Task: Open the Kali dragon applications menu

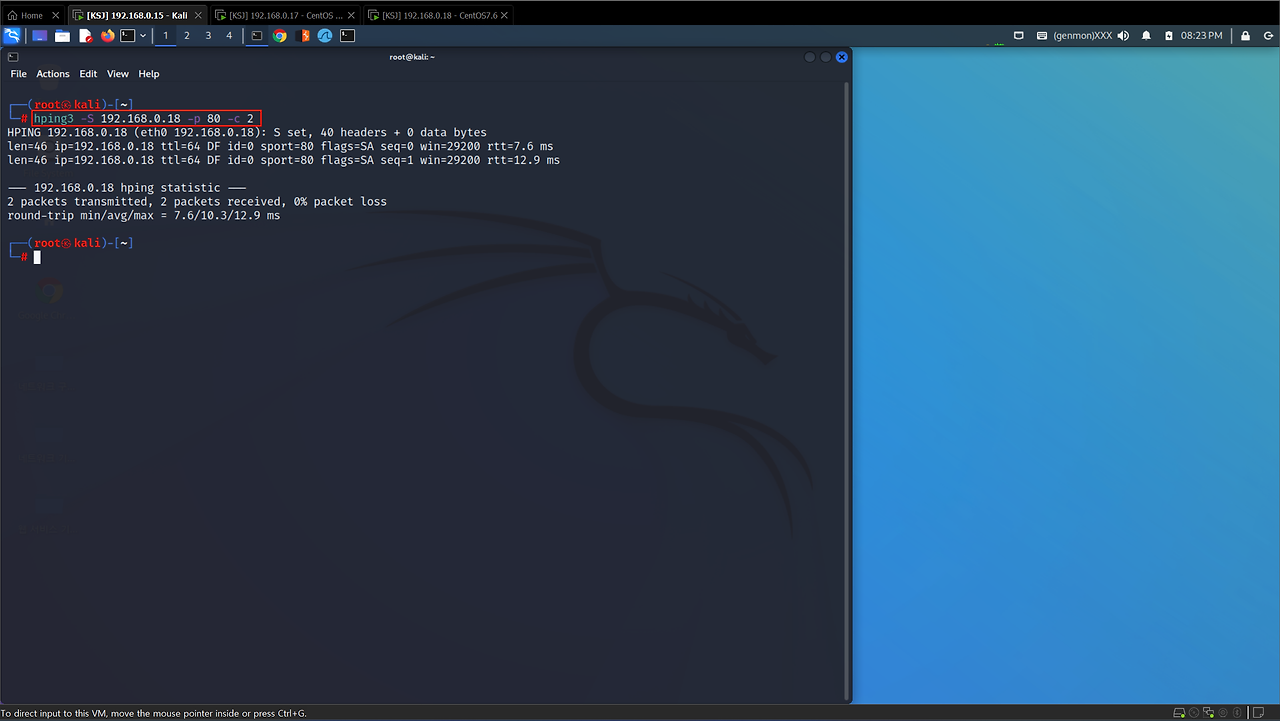Action: 12,36
